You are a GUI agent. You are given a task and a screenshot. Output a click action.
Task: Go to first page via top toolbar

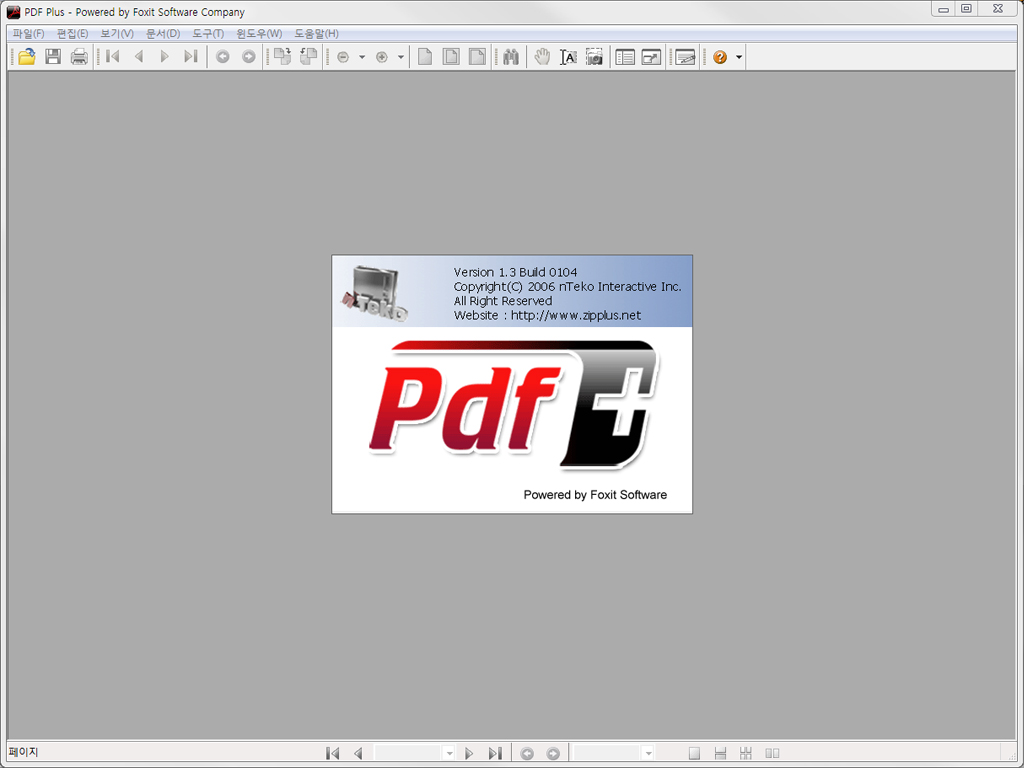coord(113,57)
